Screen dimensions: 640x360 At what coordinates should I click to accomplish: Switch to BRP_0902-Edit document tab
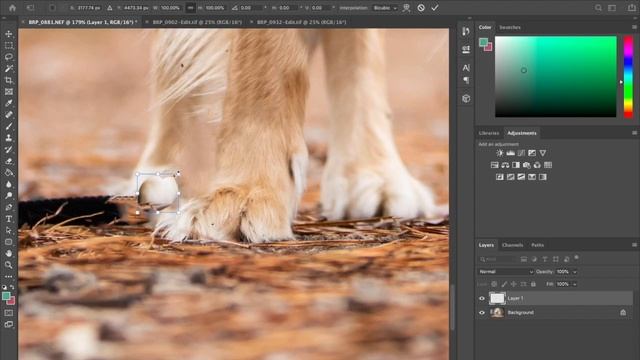pos(197,22)
